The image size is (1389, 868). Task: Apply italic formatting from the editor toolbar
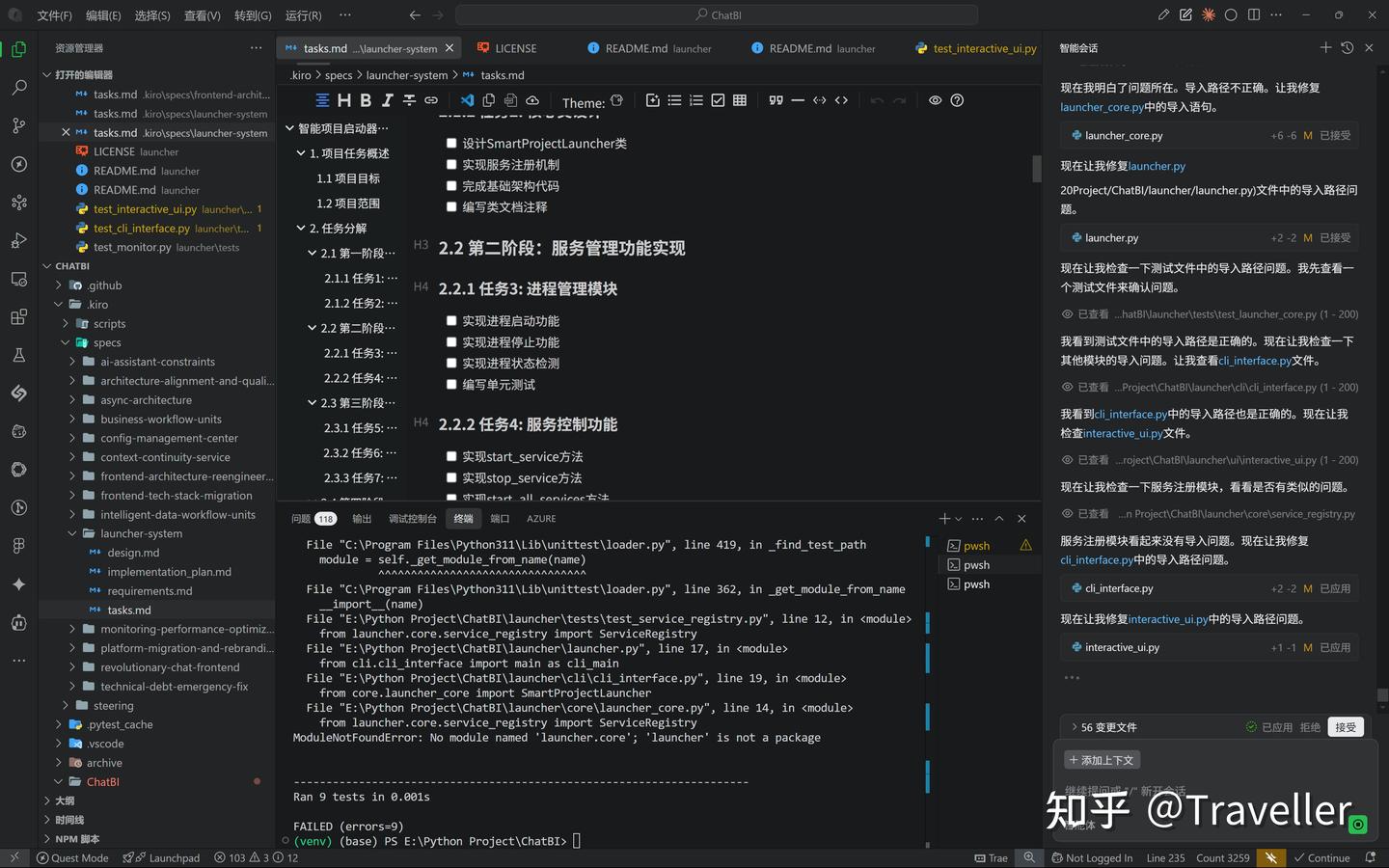(387, 100)
